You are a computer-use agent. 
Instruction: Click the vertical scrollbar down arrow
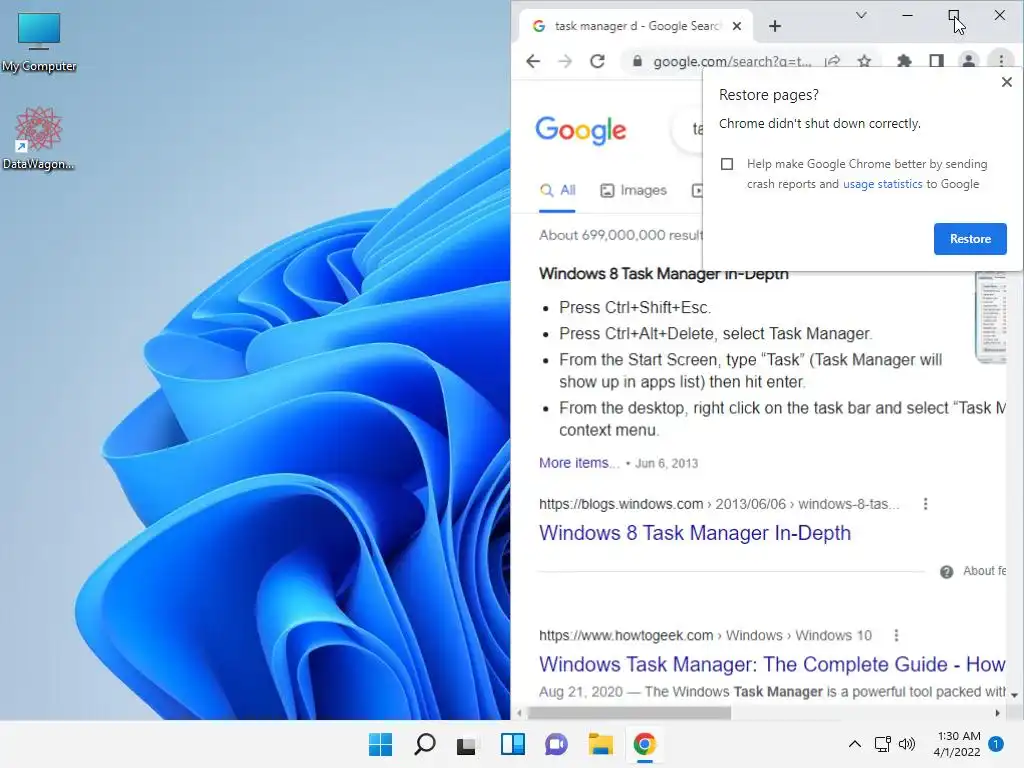[x=1014, y=696]
